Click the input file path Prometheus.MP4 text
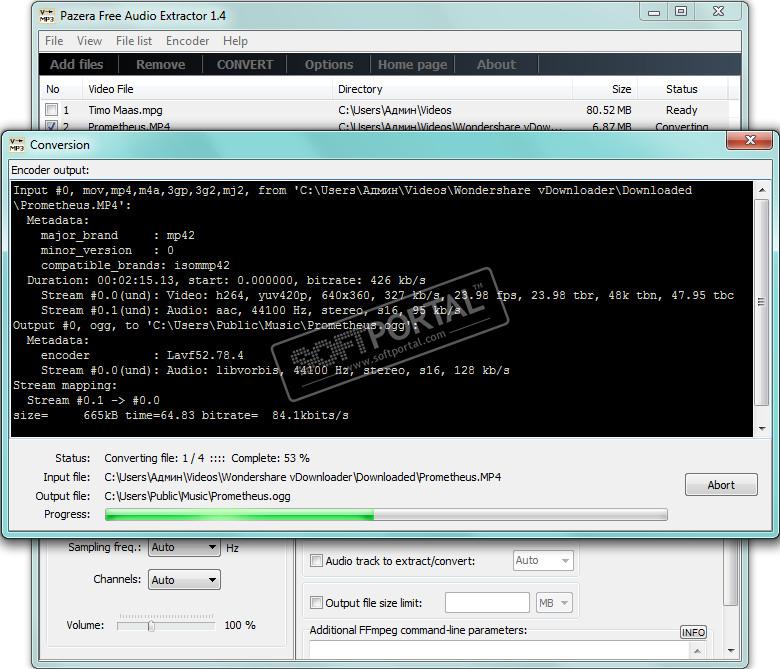780x669 pixels. [302, 477]
